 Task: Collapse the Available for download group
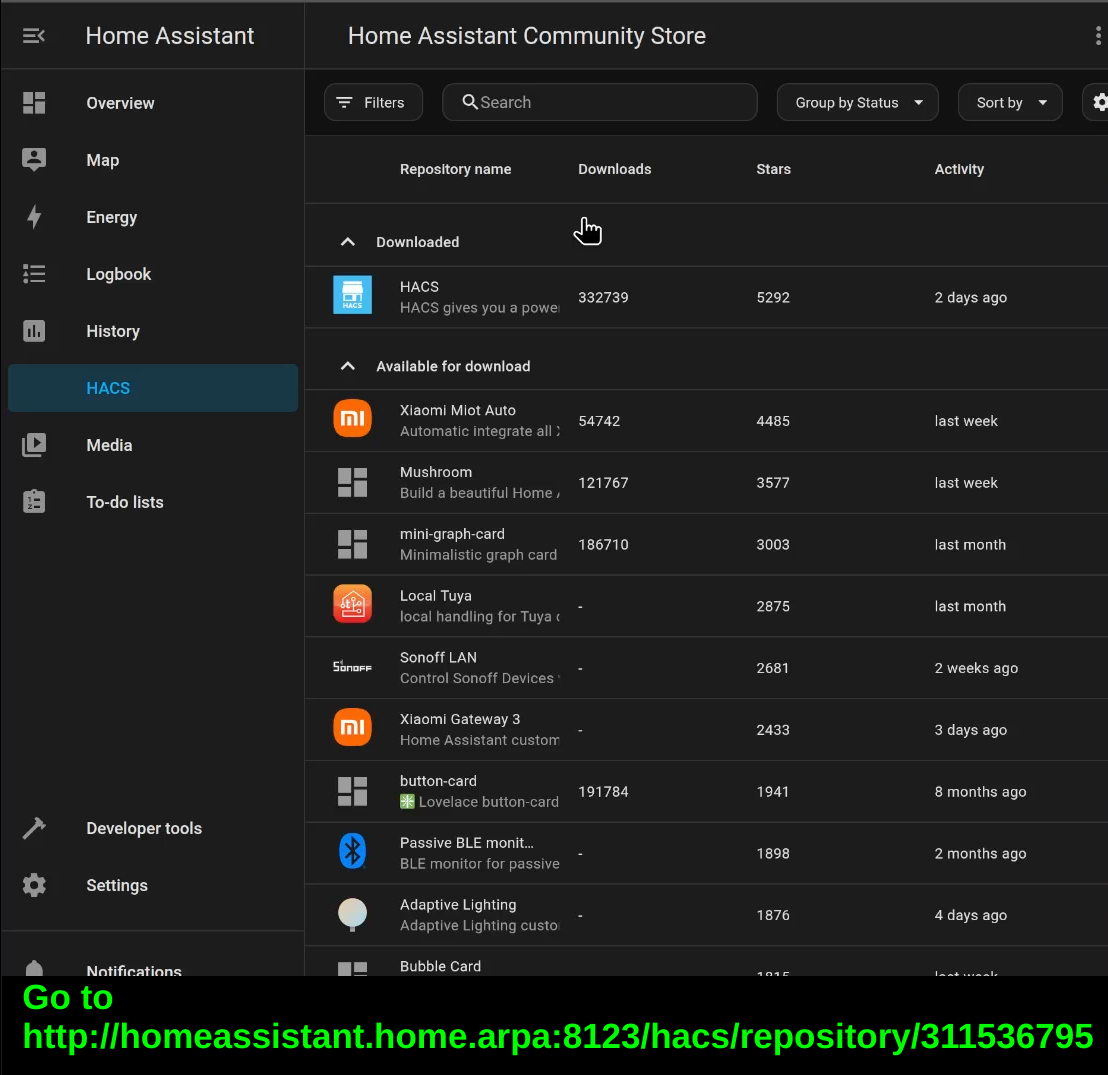pos(348,366)
